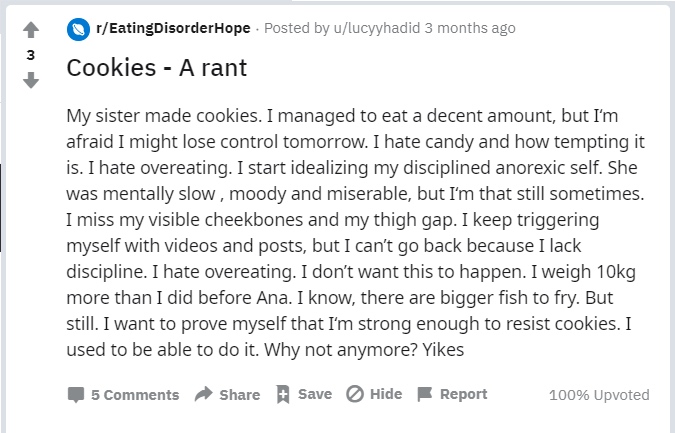
Task: Click the Save bookmark icon
Action: (283, 394)
